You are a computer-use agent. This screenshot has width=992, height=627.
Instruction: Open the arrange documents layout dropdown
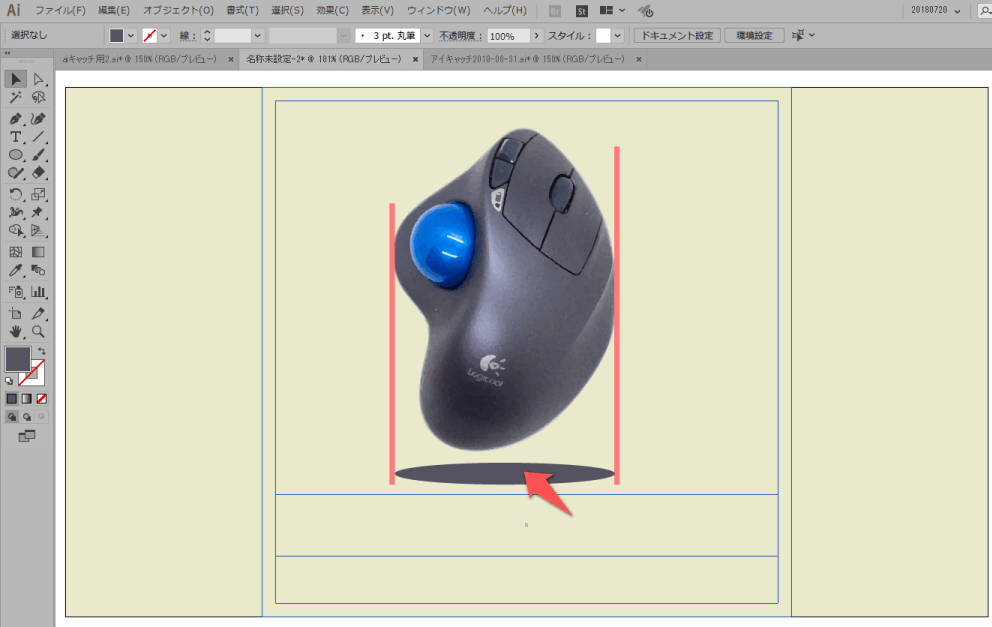pos(612,11)
